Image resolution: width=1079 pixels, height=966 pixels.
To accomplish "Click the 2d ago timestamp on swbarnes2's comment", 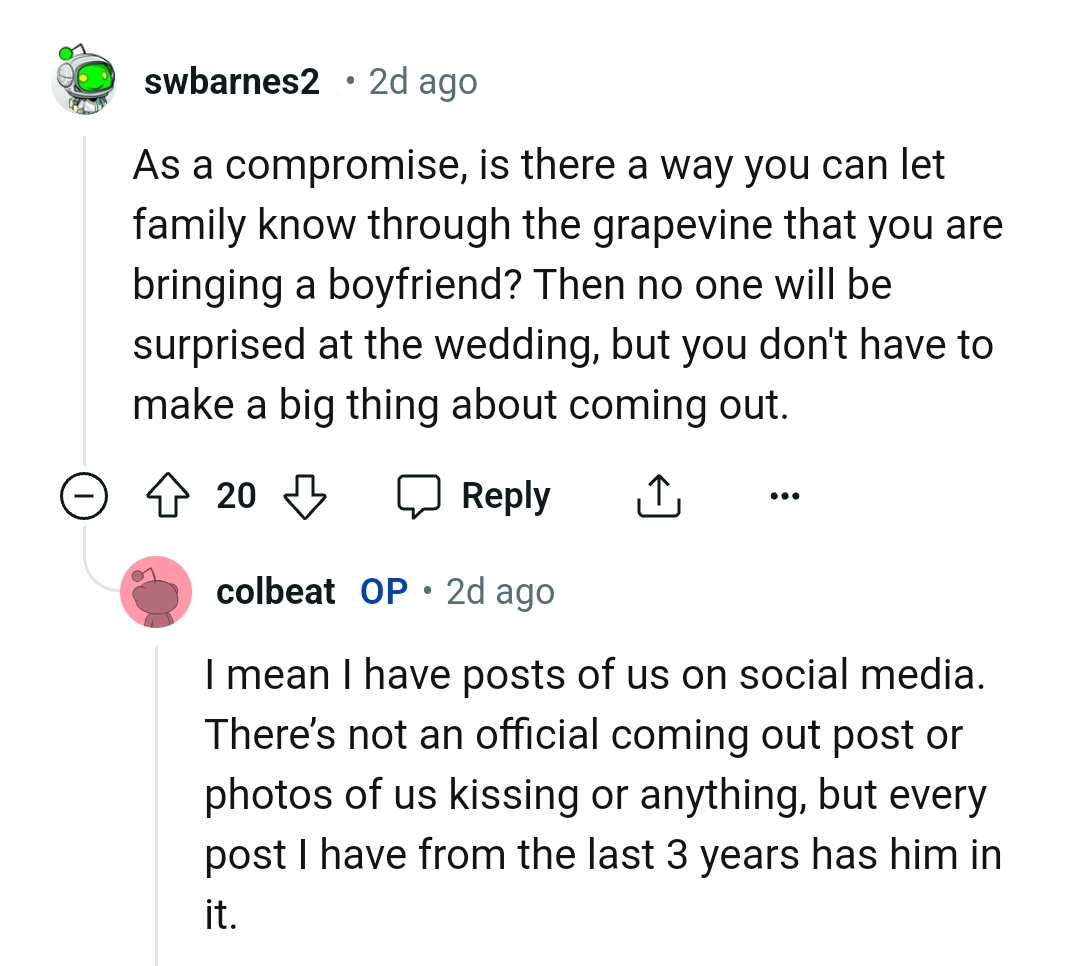I will tap(422, 81).
